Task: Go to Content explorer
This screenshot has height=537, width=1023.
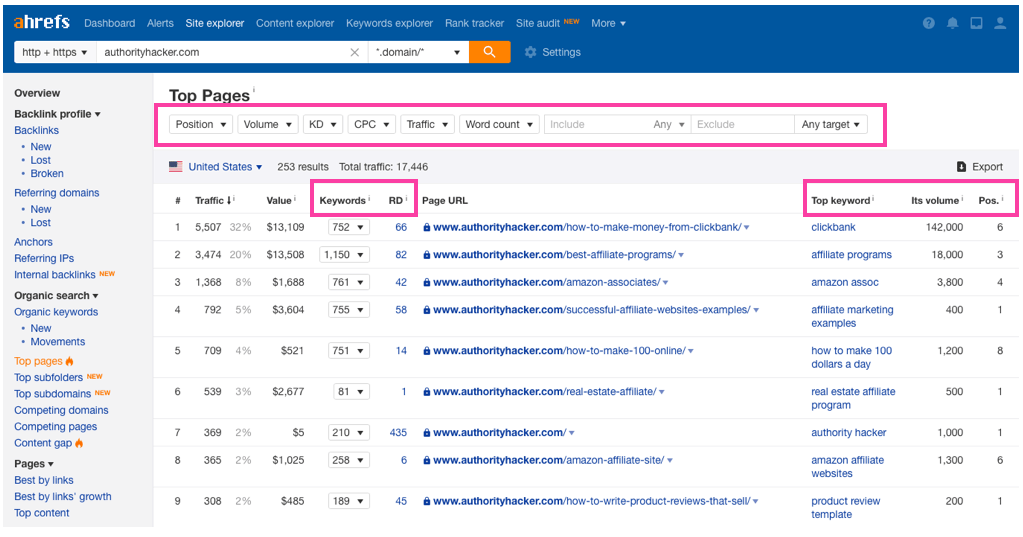Action: click(295, 23)
